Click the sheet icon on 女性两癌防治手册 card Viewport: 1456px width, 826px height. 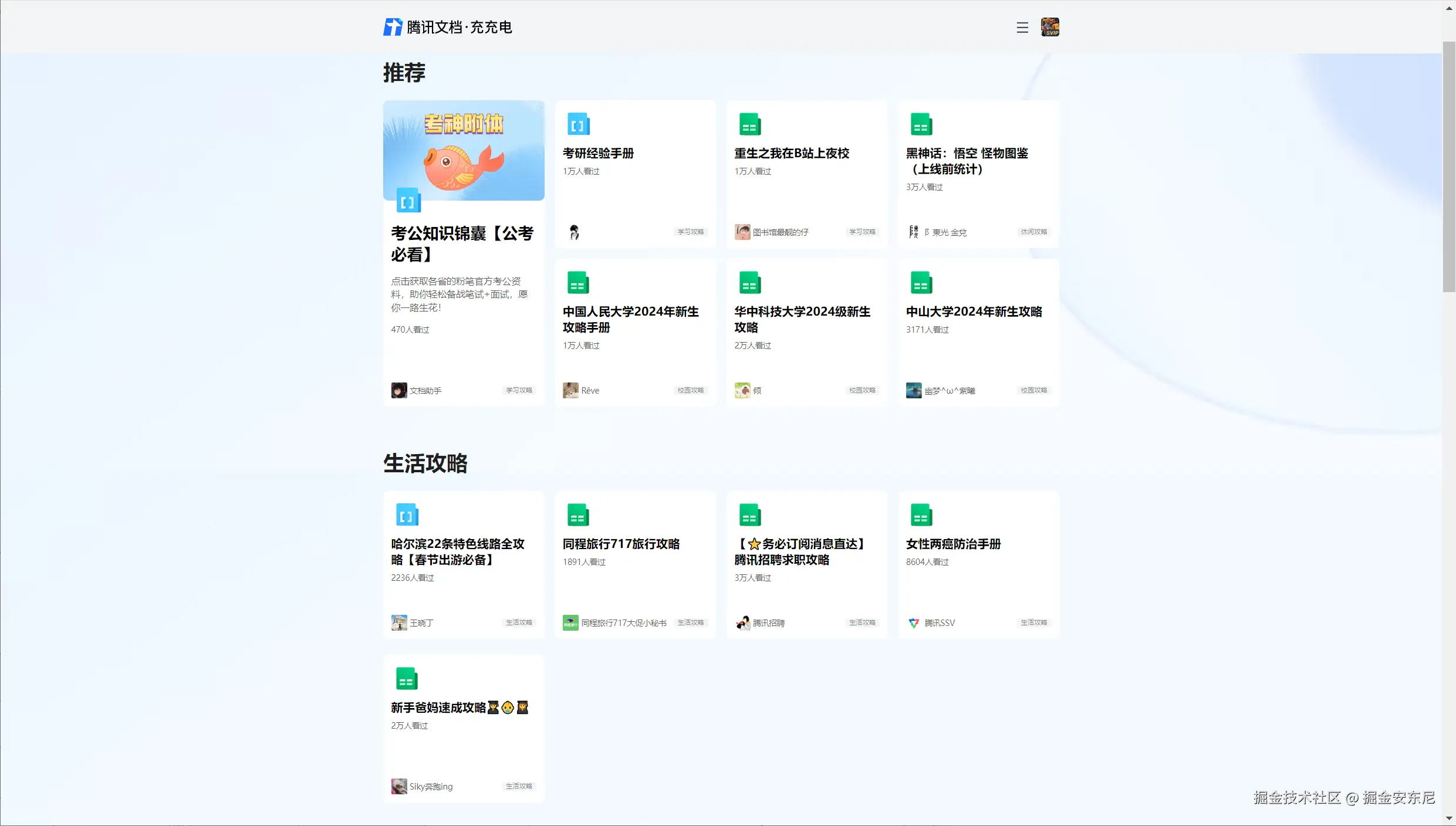pos(921,514)
